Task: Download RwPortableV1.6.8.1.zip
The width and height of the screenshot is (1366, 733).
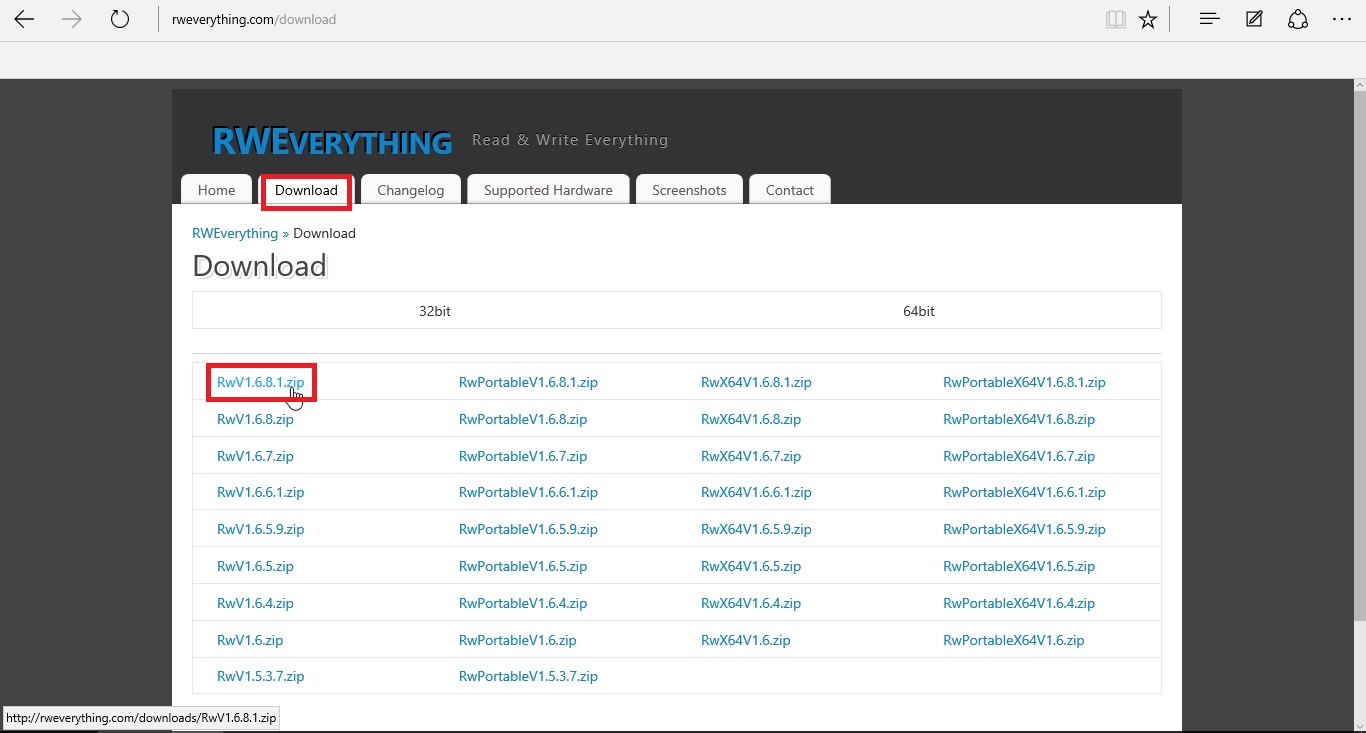Action: [528, 382]
